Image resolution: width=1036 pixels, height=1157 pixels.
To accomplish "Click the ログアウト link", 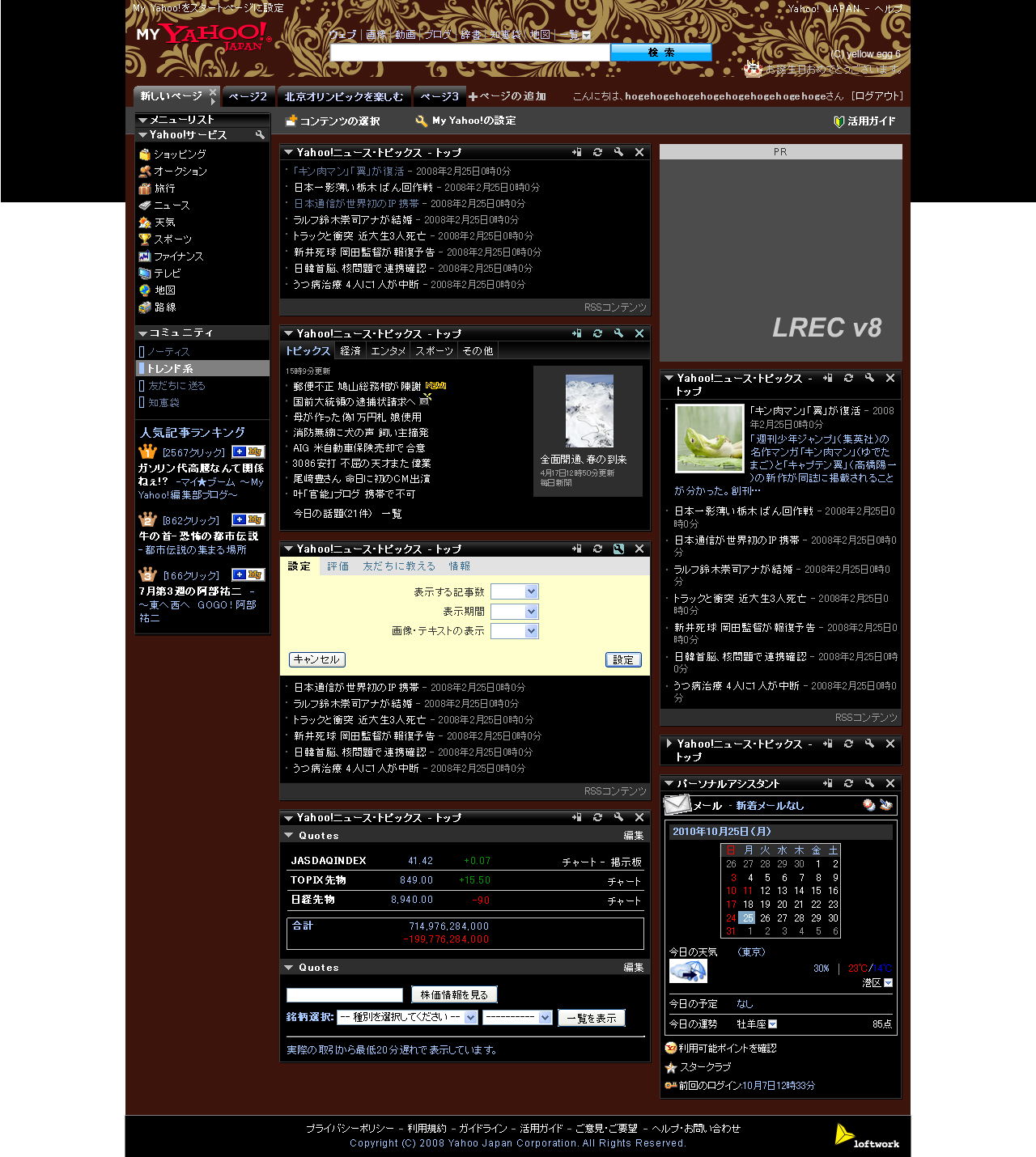I will coord(877,96).
